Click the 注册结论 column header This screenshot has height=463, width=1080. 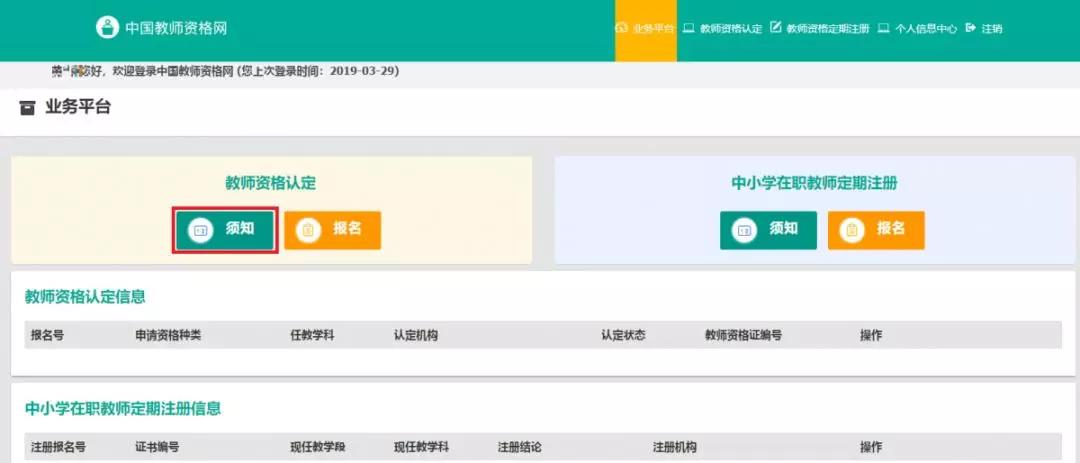519,447
